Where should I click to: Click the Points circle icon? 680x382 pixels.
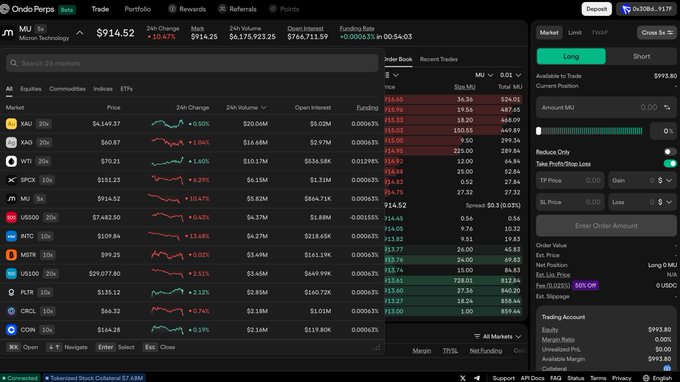point(273,9)
